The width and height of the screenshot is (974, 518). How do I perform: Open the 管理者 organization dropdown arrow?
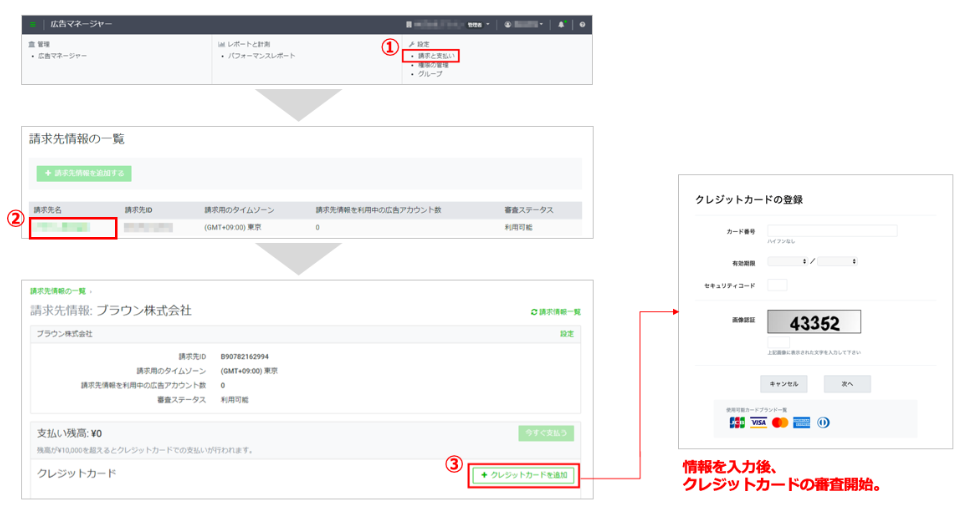(x=488, y=24)
